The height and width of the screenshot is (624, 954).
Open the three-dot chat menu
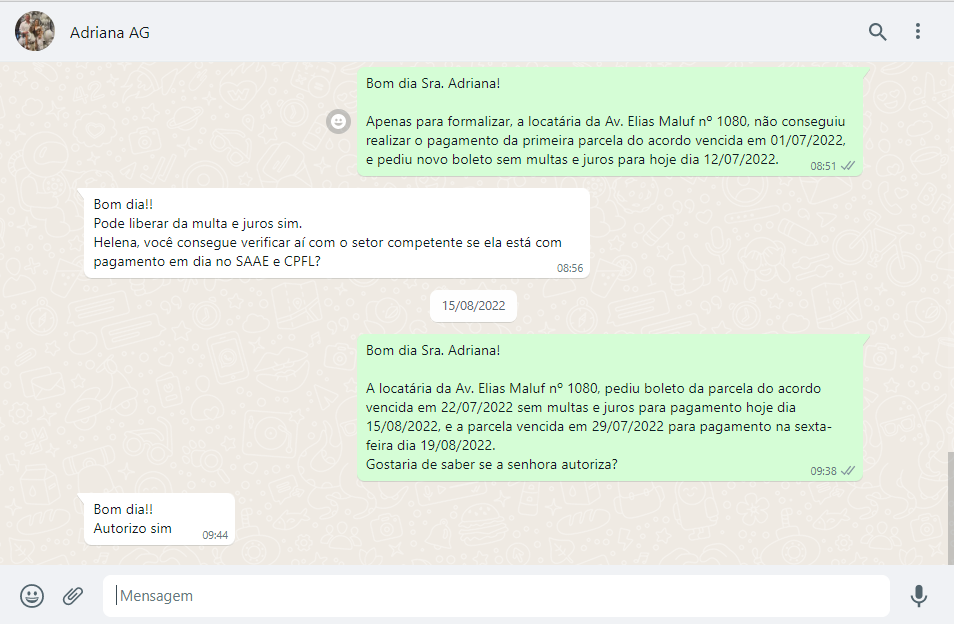(918, 32)
